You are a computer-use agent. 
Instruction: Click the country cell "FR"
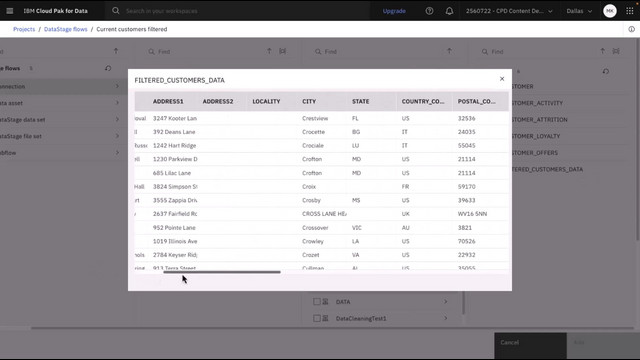click(x=405, y=187)
